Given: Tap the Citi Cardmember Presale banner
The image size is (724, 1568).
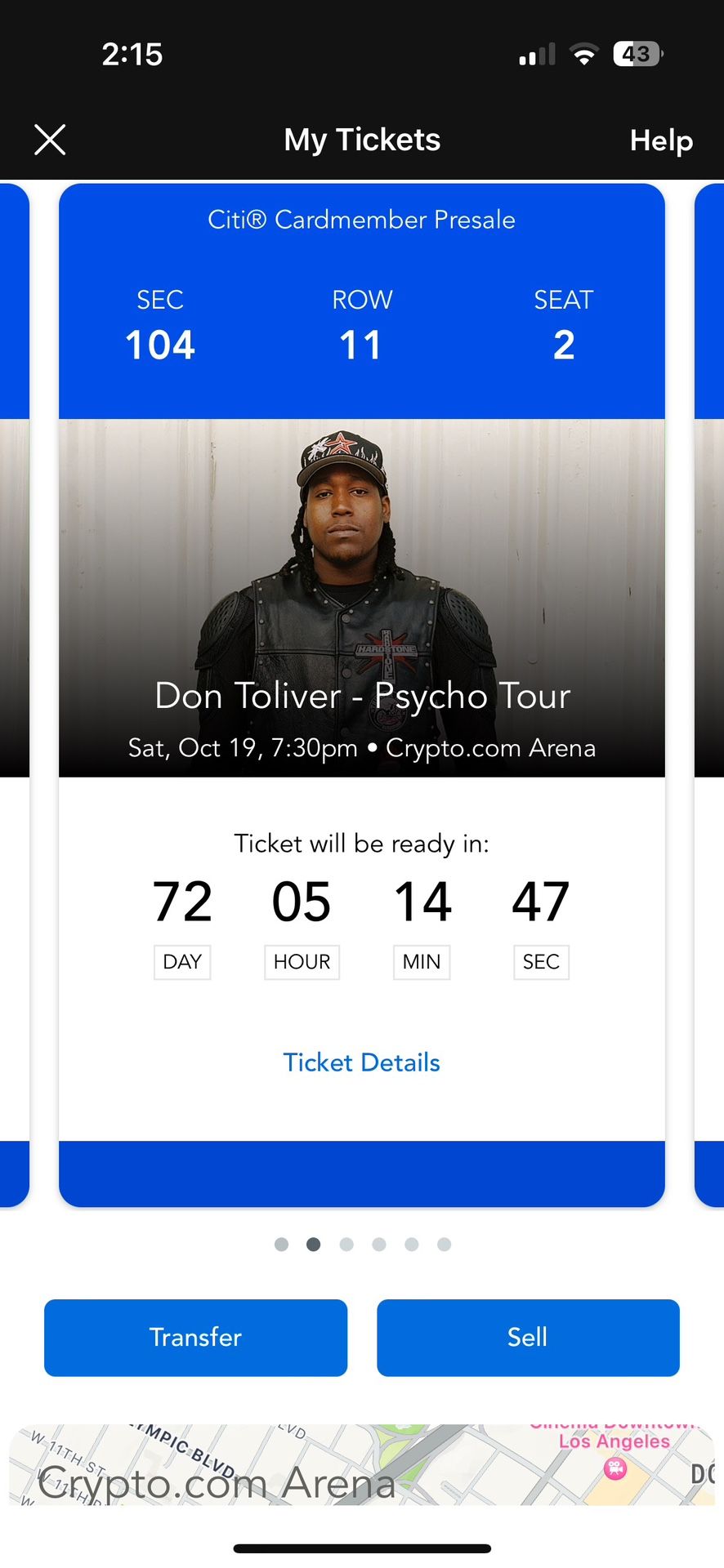Looking at the screenshot, I should coord(361,219).
